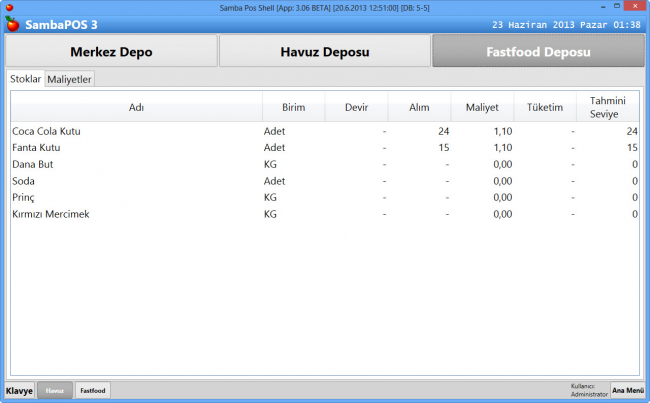This screenshot has height=403, width=650.
Task: Click the Adı column header
Action: (137, 107)
